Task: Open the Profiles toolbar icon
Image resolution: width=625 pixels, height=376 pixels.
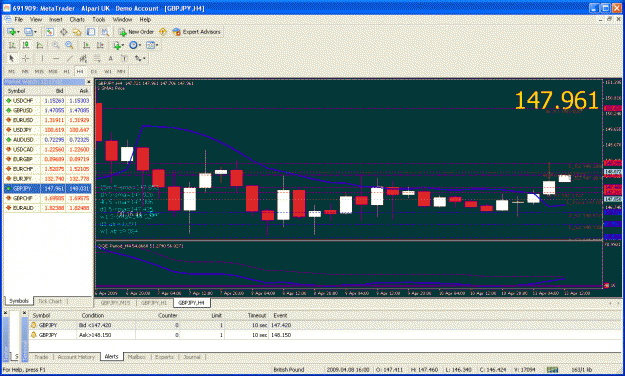Action: (x=28, y=32)
